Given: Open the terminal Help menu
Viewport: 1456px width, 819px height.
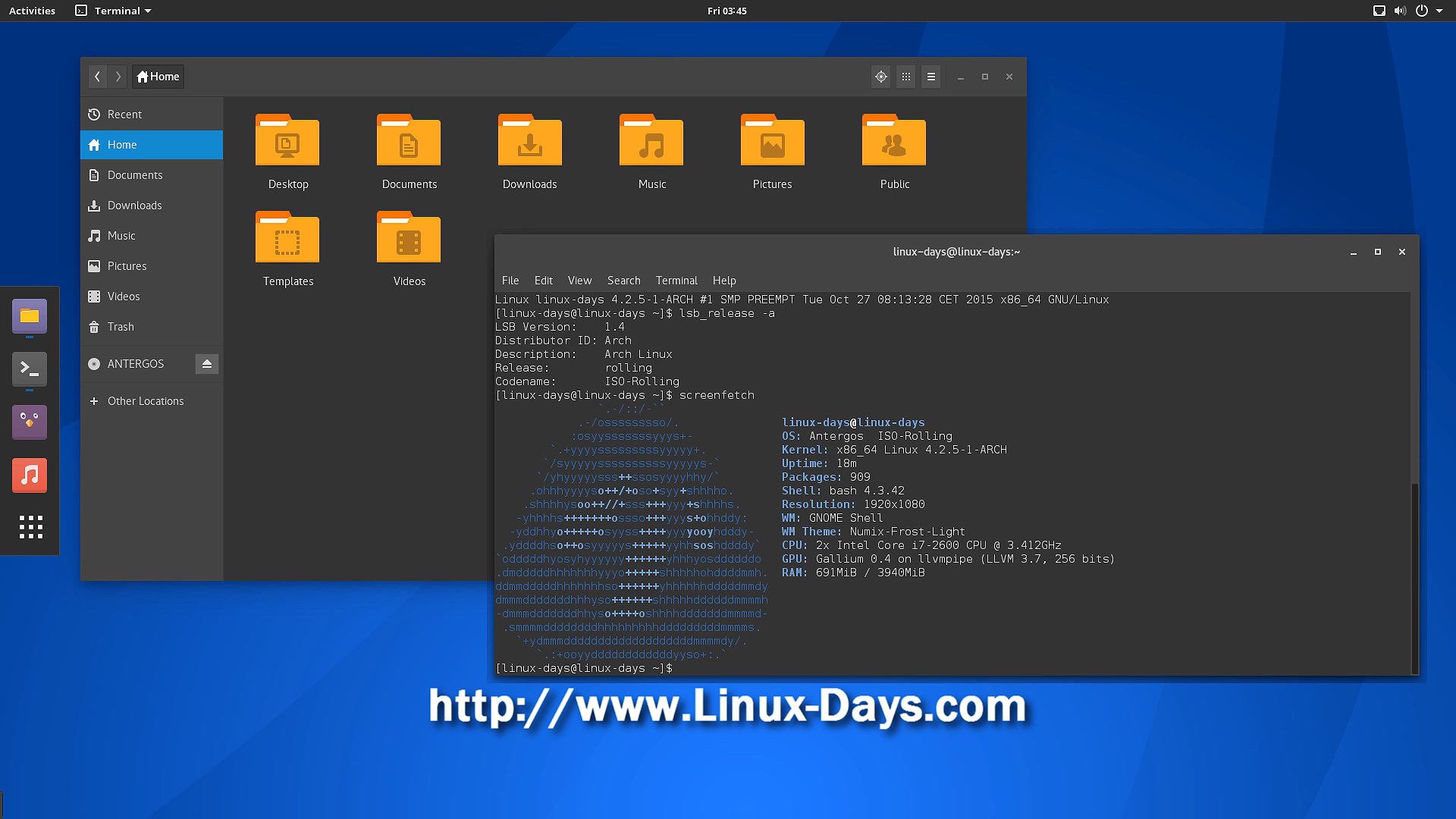Looking at the screenshot, I should pos(724,281).
